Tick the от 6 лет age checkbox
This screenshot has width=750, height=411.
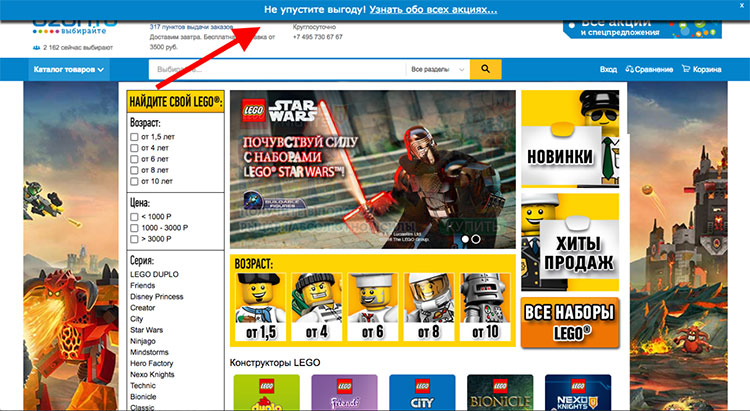(x=134, y=159)
